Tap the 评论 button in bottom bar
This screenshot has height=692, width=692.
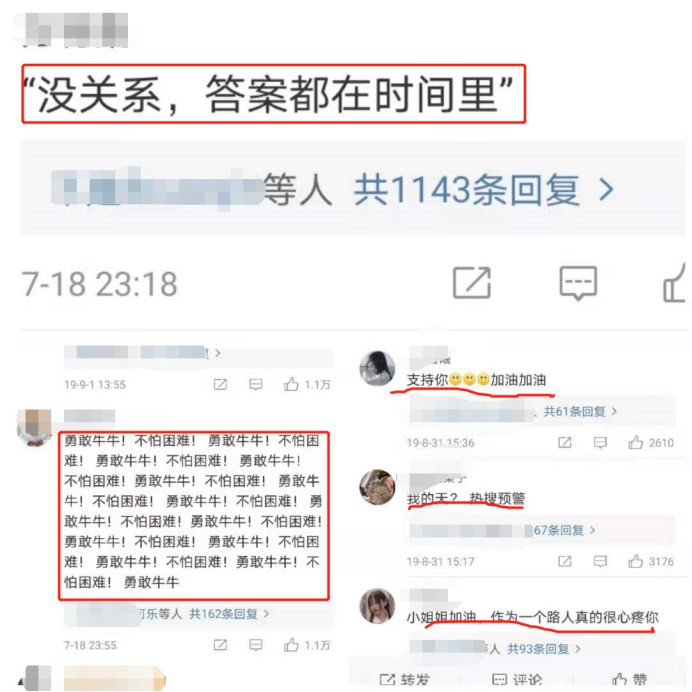[x=516, y=680]
